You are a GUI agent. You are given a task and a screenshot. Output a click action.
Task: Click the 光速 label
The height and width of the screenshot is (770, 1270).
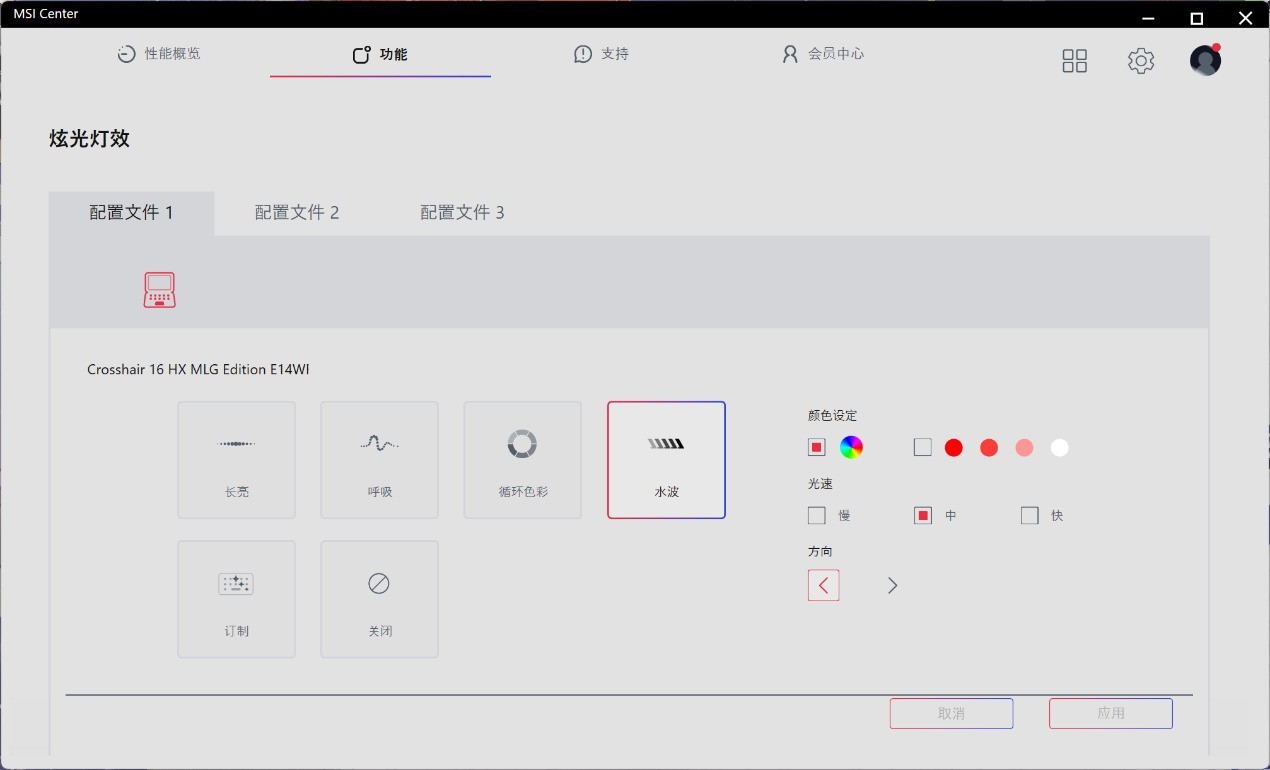click(x=820, y=483)
